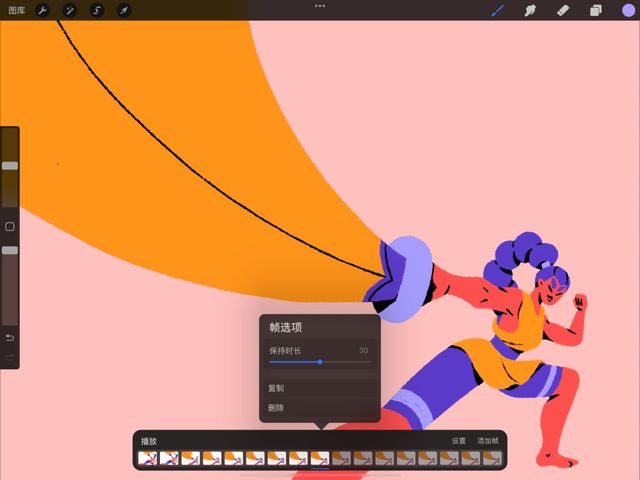Select the Brush paint tool
Image resolution: width=640 pixels, height=480 pixels.
[x=497, y=10]
